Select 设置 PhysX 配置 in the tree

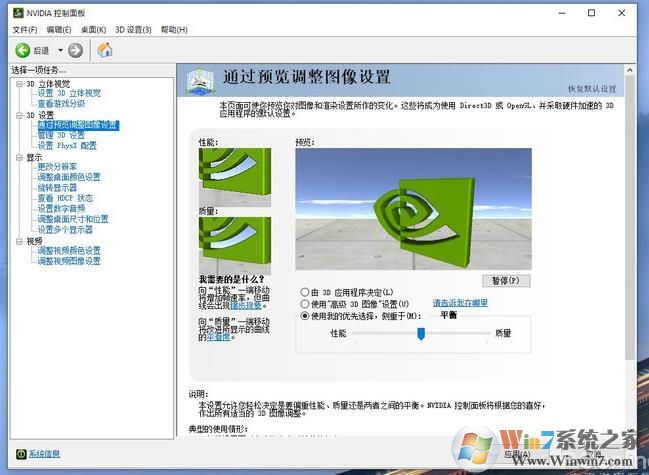67,146
